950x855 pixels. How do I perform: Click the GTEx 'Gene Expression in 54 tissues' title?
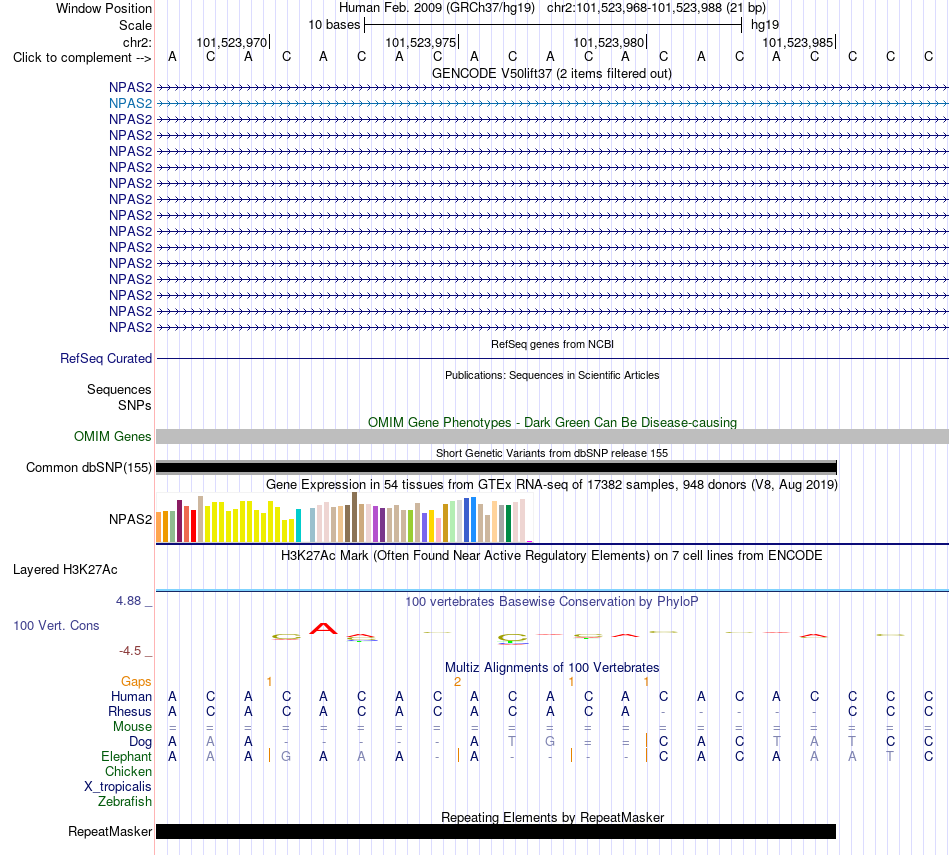pos(552,485)
